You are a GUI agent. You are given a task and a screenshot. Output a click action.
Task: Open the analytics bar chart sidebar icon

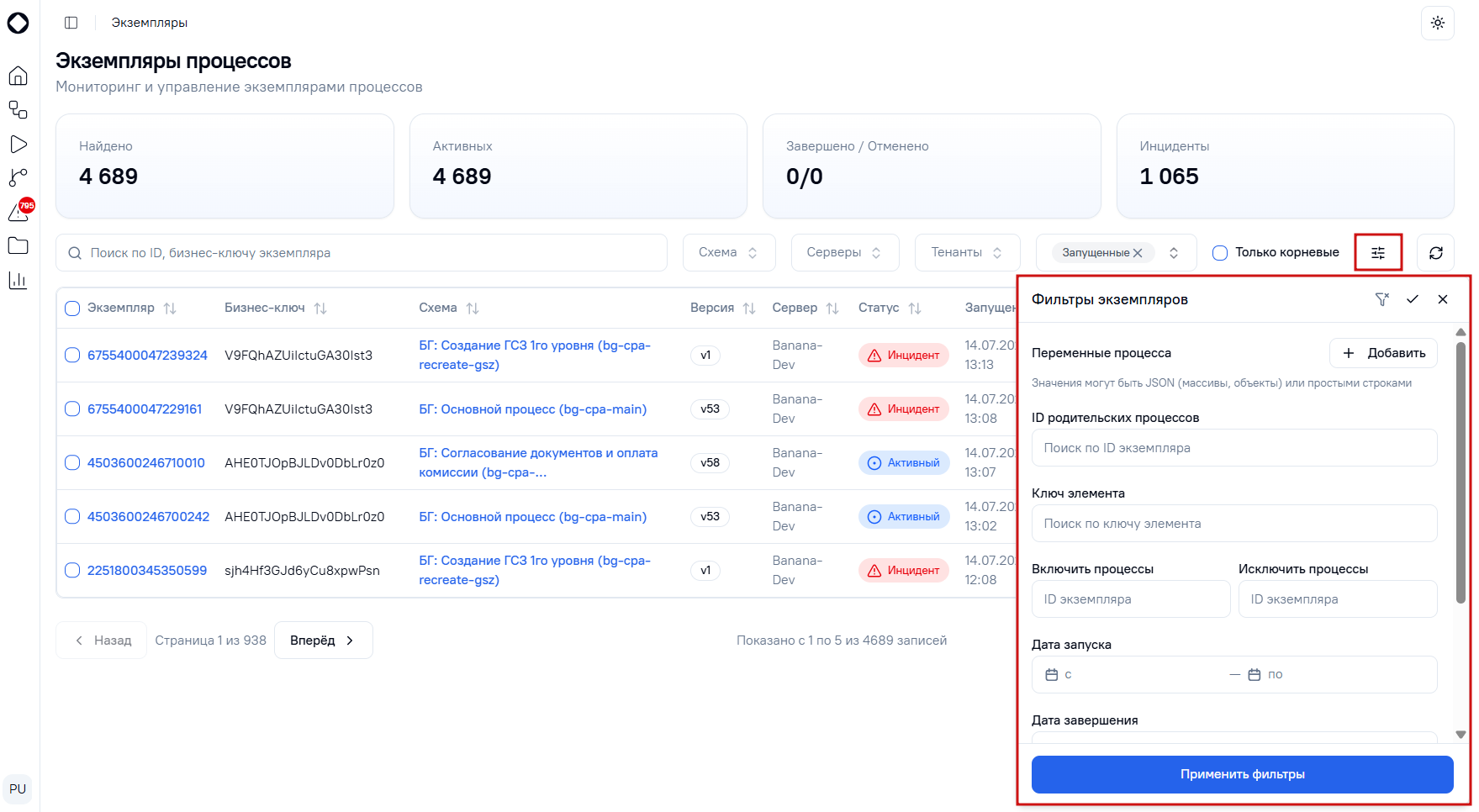tap(18, 280)
